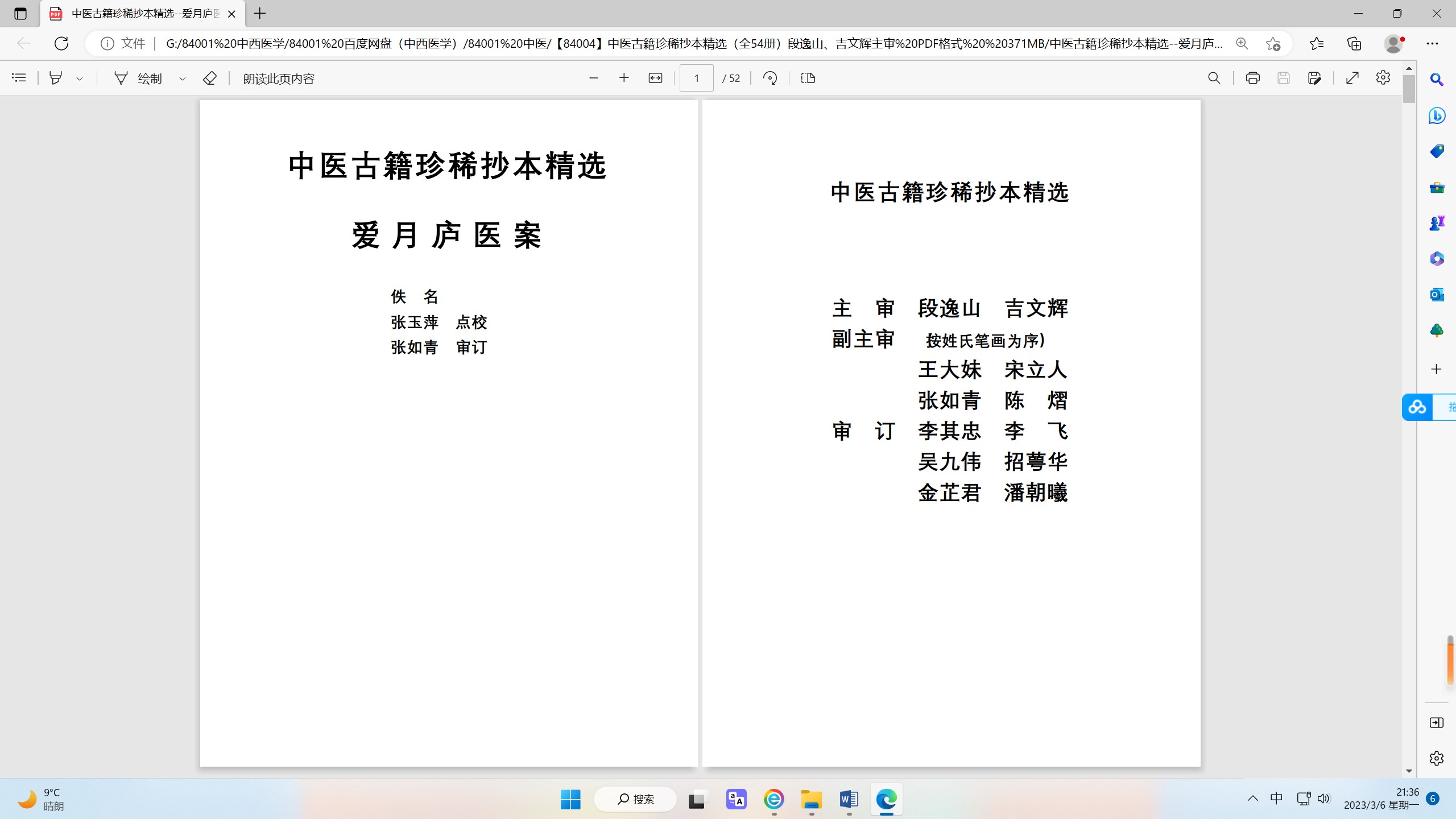Enter full screen view of PDF
The height and width of the screenshot is (819, 1456).
click(x=1352, y=78)
